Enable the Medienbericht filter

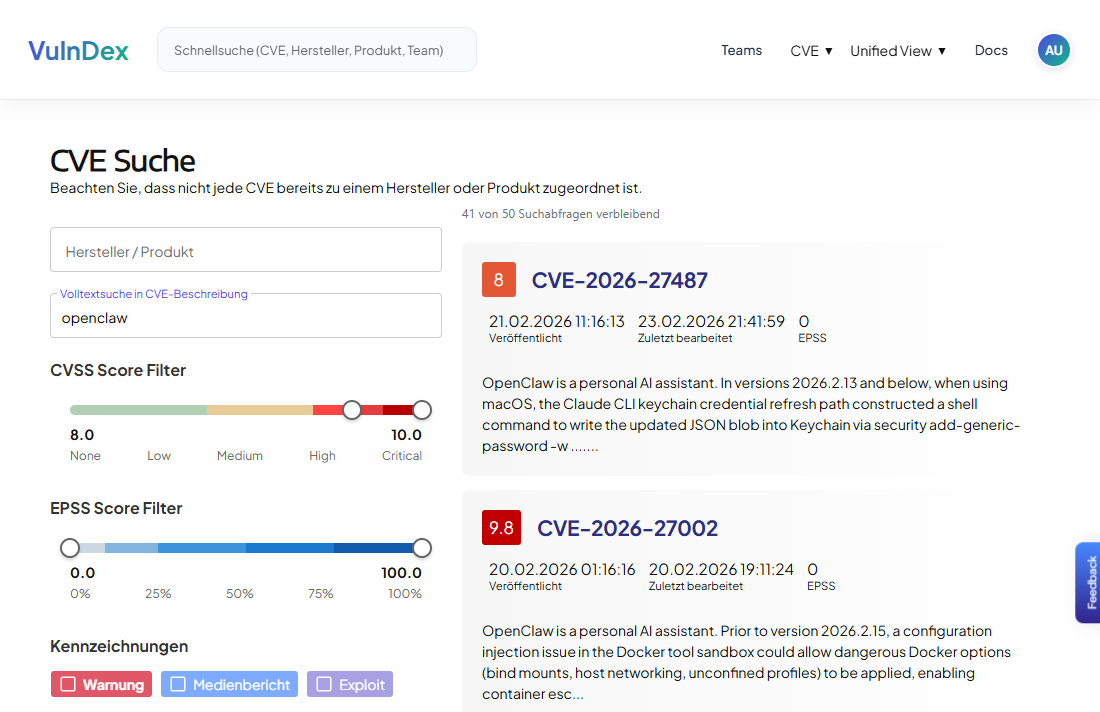(229, 684)
